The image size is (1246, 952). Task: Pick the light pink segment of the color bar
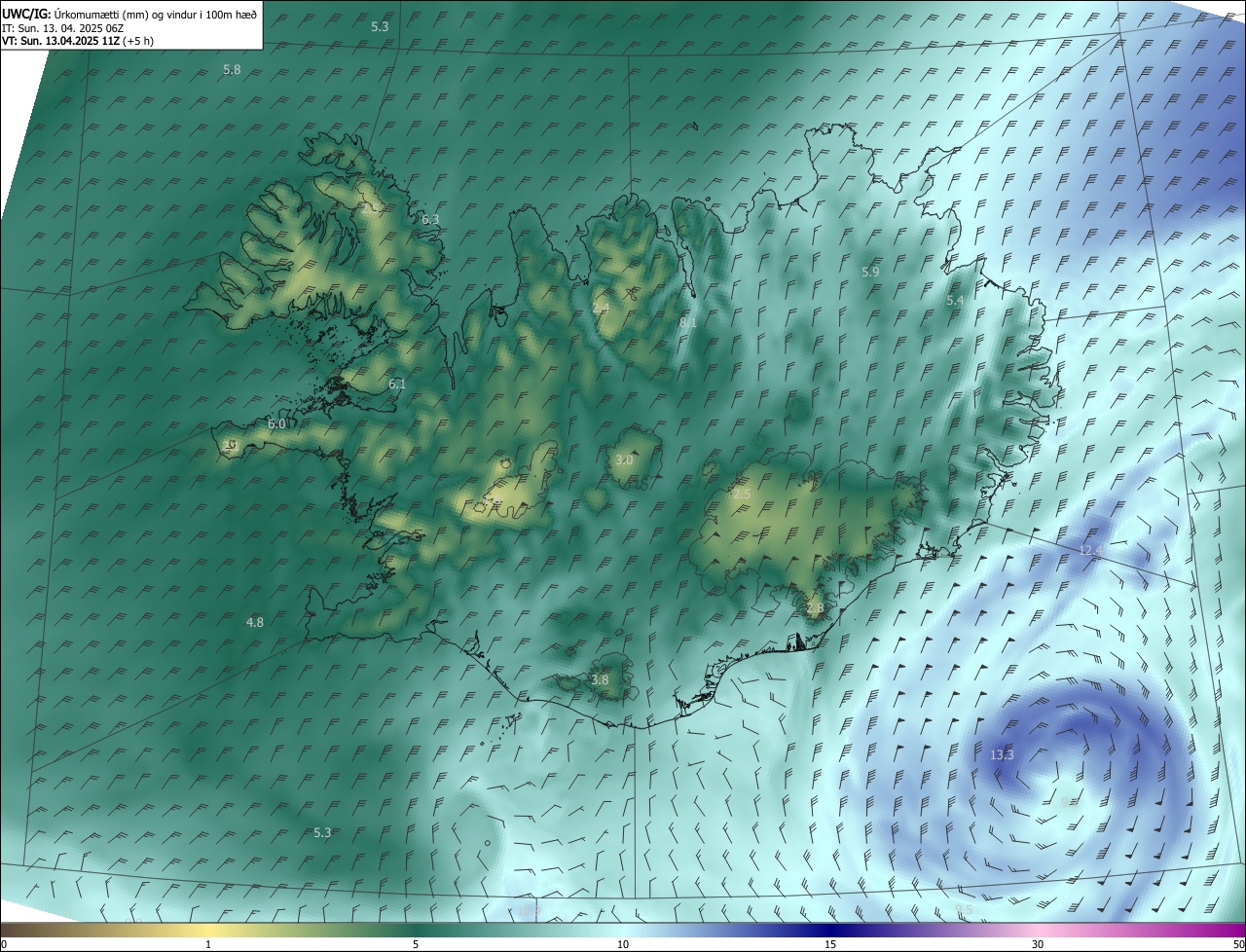pos(1038,931)
